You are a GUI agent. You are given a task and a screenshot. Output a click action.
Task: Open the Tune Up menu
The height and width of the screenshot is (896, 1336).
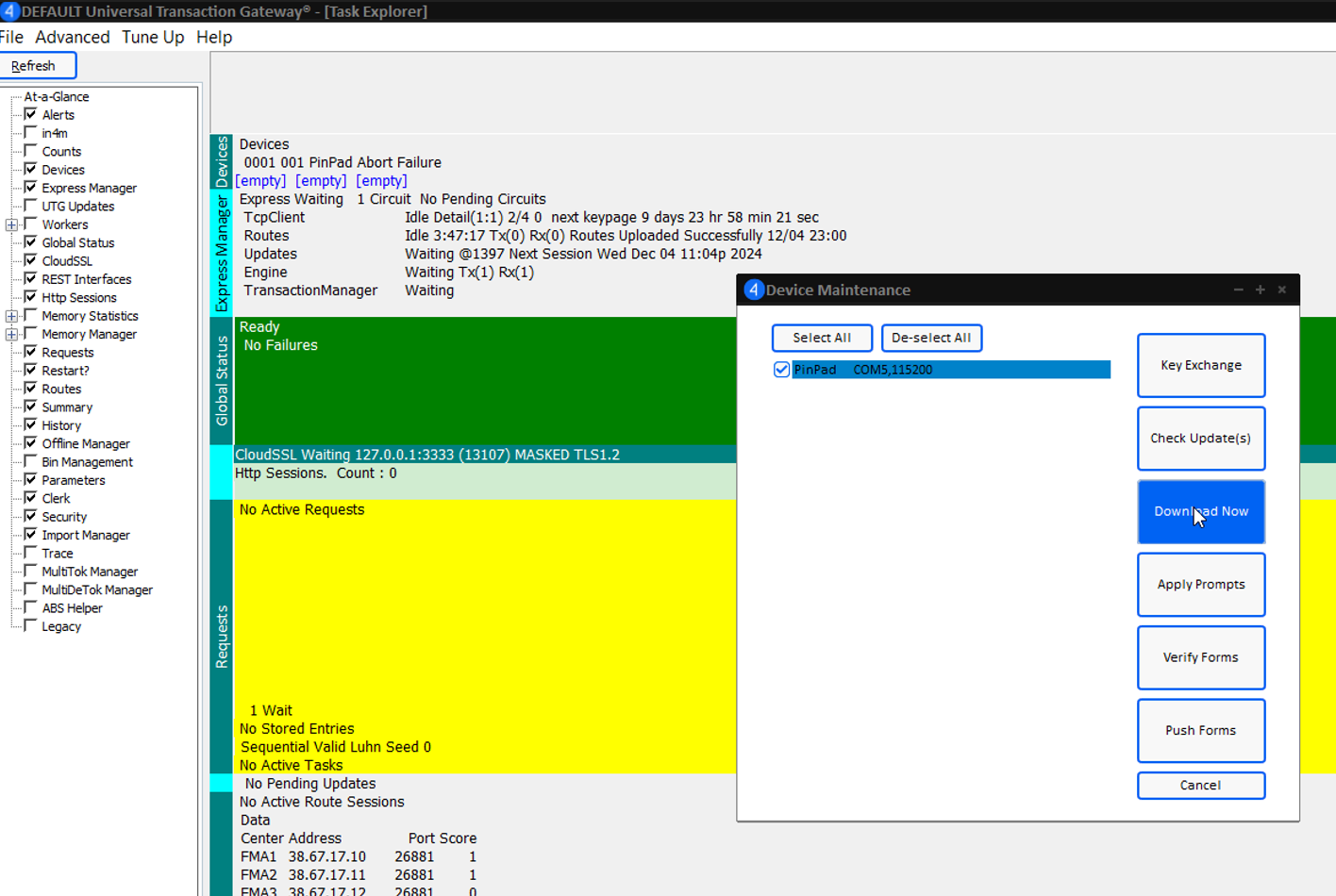coord(153,37)
